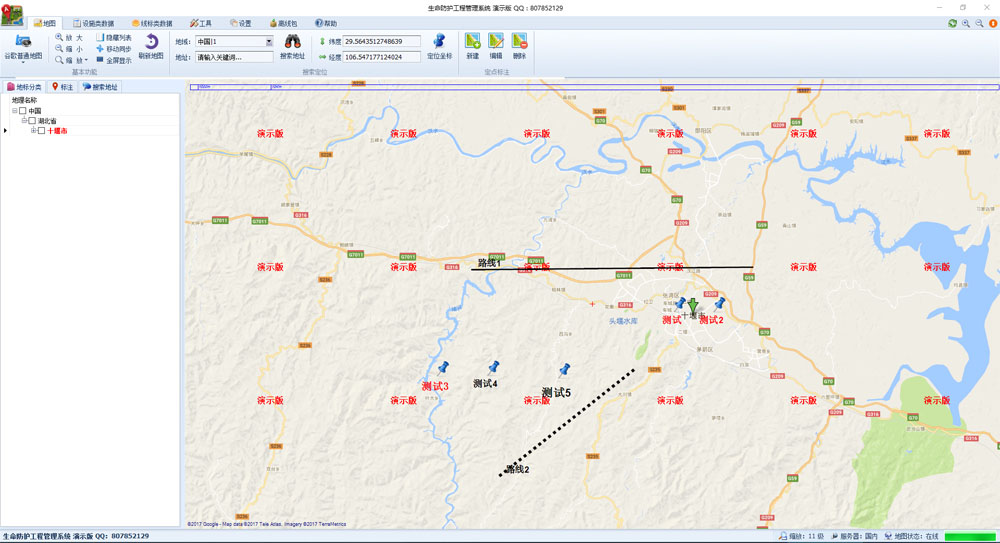Image resolution: width=1000 pixels, height=543 pixels.
Task: Click the 删除 marker delete icon
Action: pyautogui.click(x=519, y=42)
